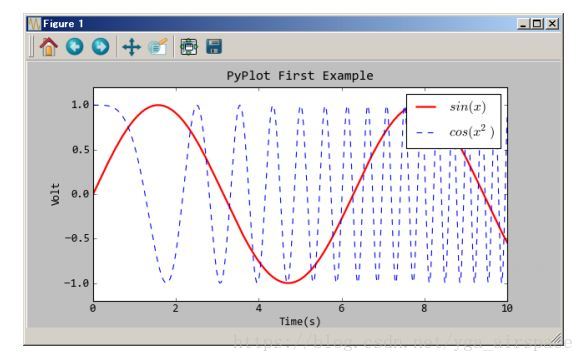
Task: Click the window resize grip corner
Action: [x=556, y=338]
